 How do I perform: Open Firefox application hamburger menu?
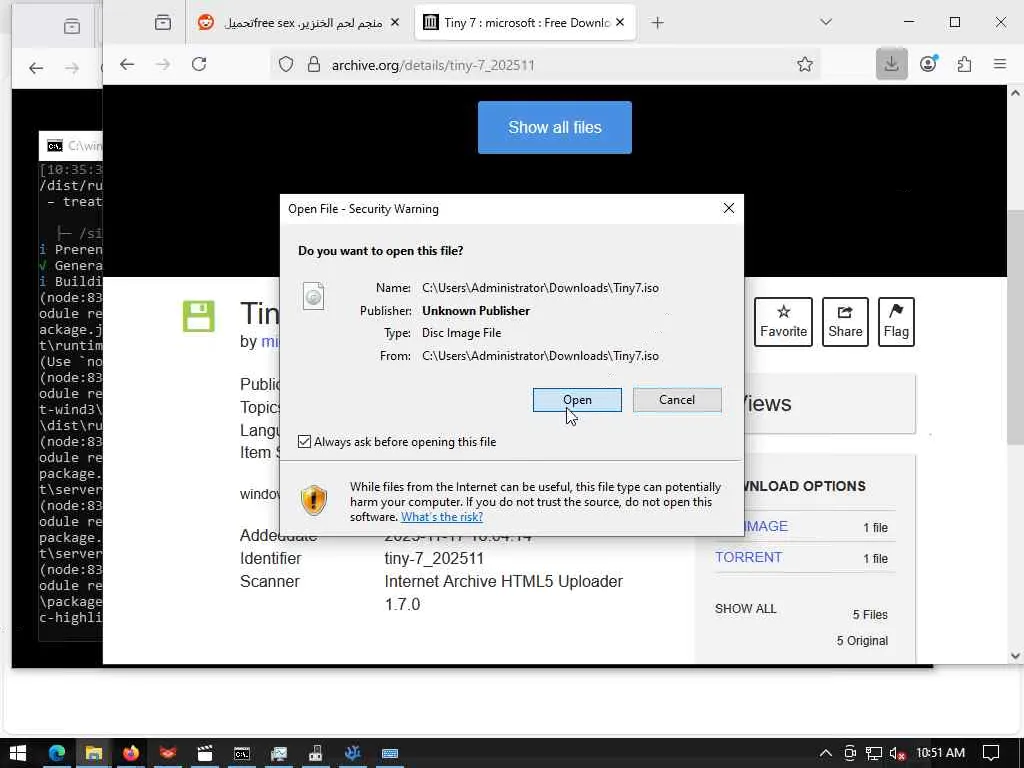(x=1000, y=64)
